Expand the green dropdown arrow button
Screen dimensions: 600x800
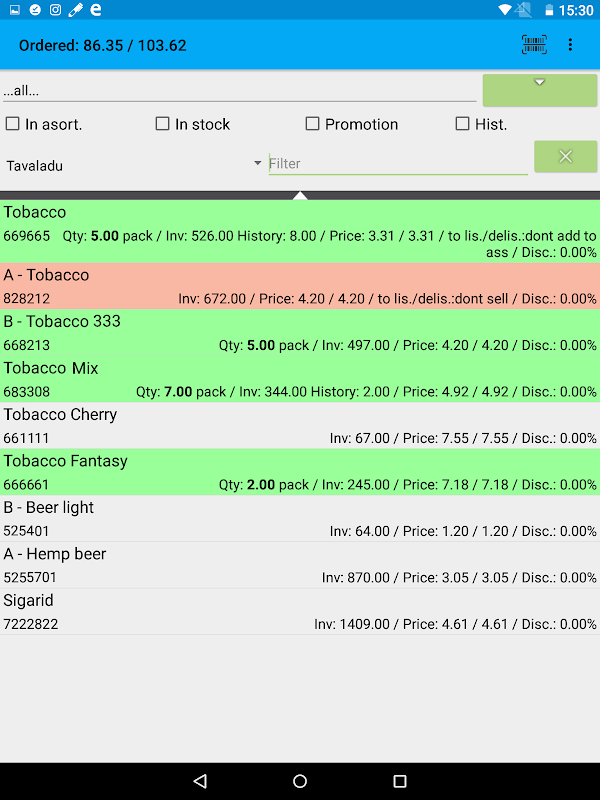tap(539, 89)
